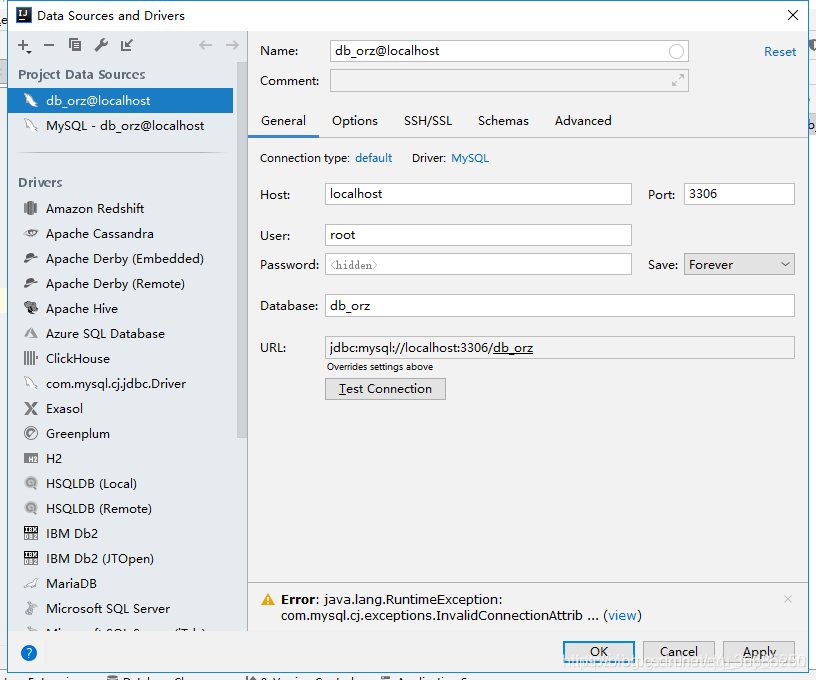816x680 pixels.
Task: Close the Data Sources and Drivers dialog
Action: click(x=793, y=15)
